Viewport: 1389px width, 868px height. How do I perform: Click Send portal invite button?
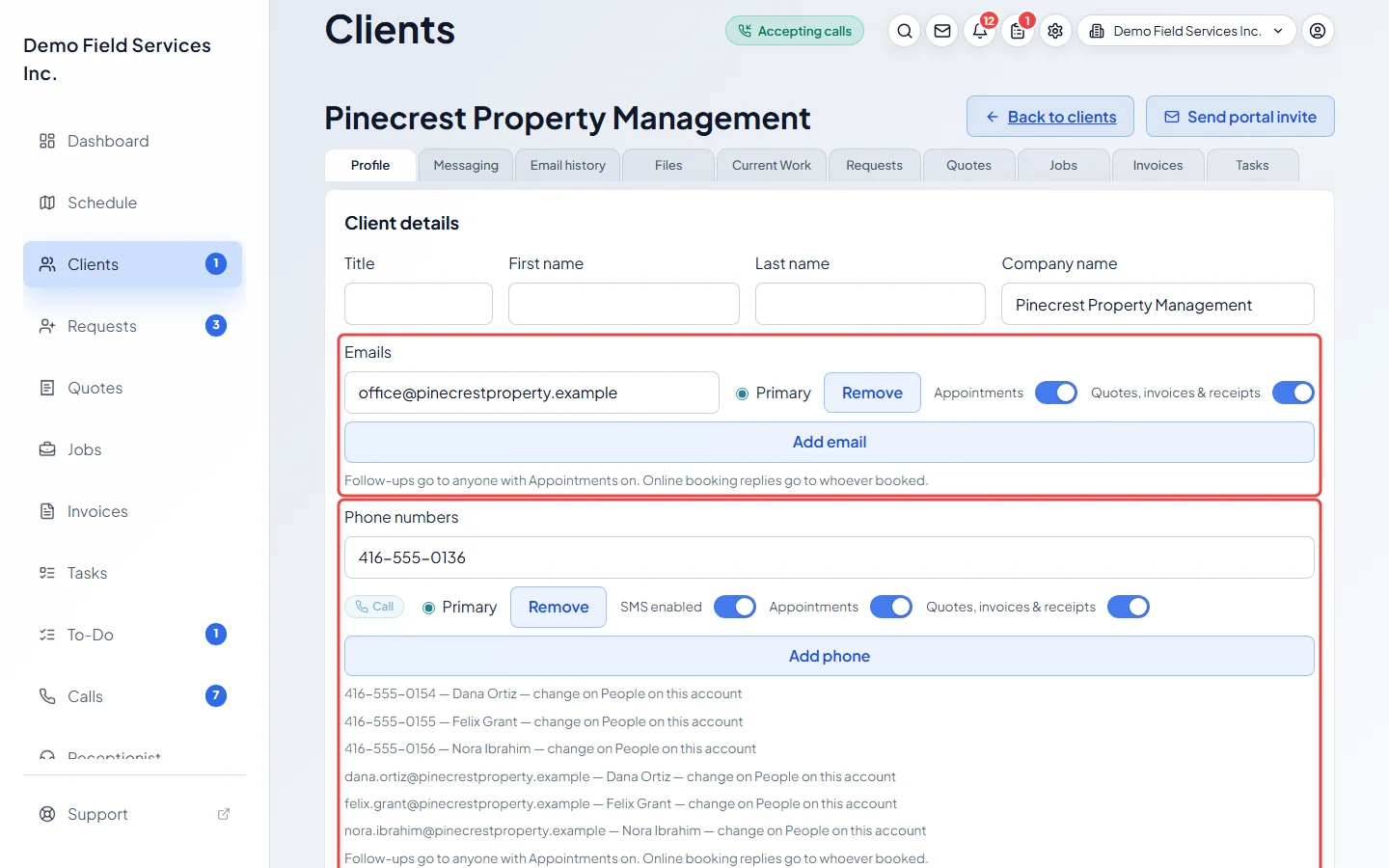(x=1240, y=117)
